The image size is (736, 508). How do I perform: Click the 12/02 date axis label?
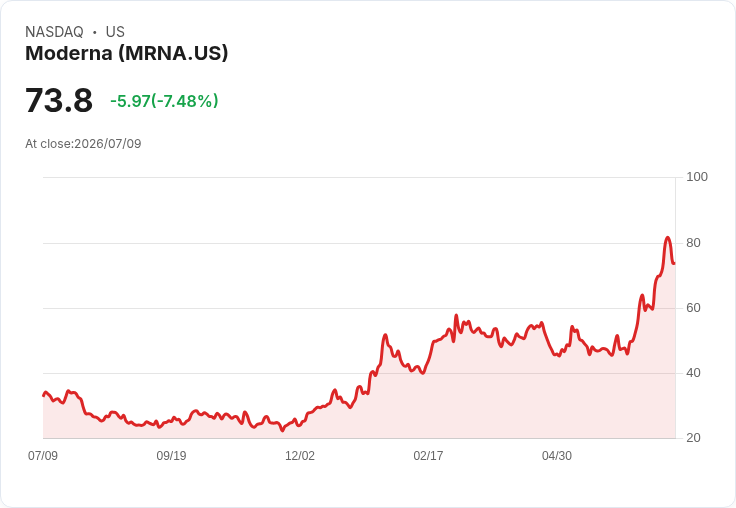coord(300,455)
